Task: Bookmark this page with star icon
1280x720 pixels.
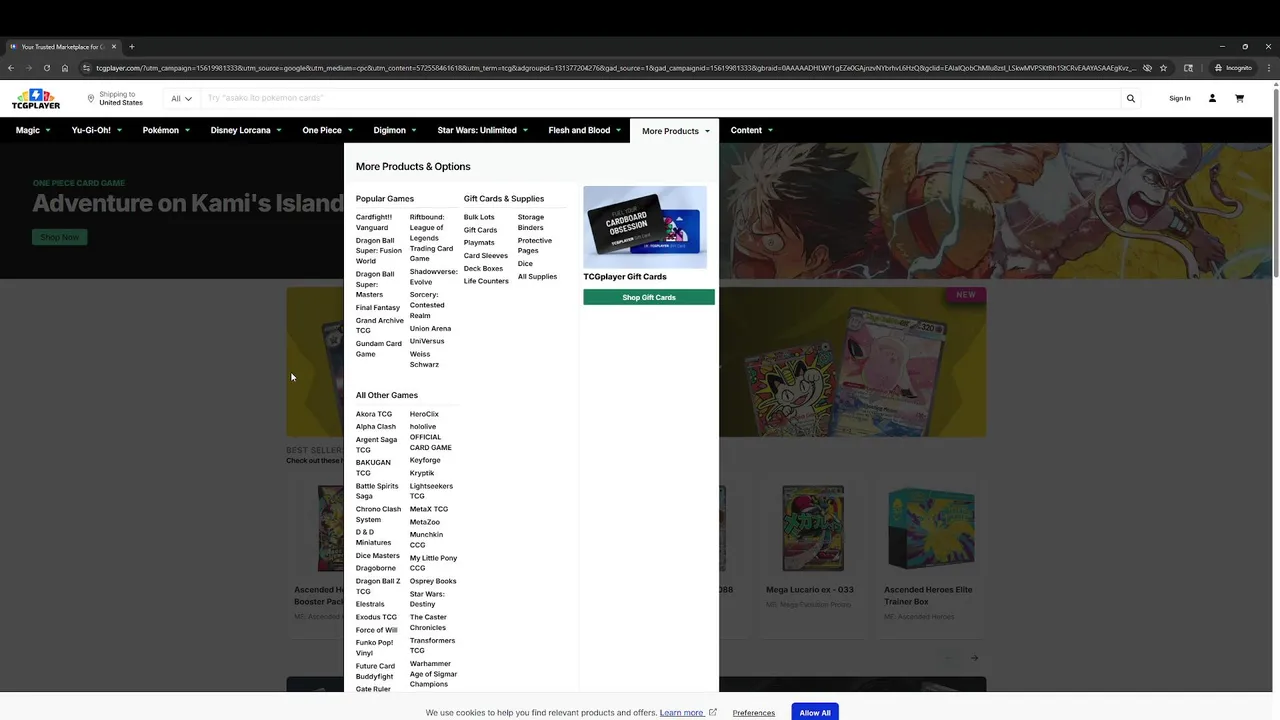Action: 1163,68
